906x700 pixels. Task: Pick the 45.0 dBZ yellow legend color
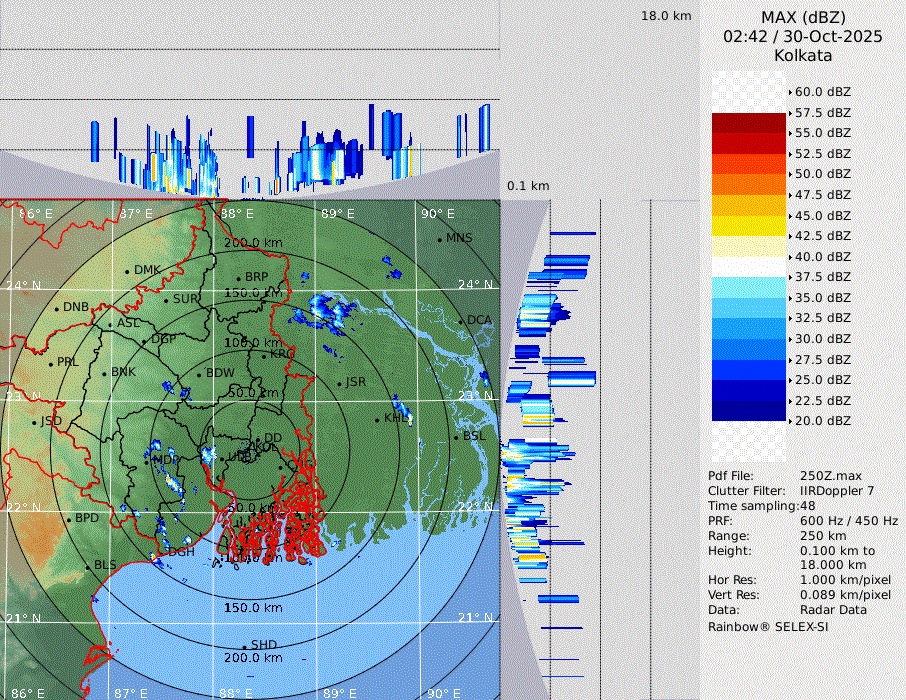click(x=748, y=215)
